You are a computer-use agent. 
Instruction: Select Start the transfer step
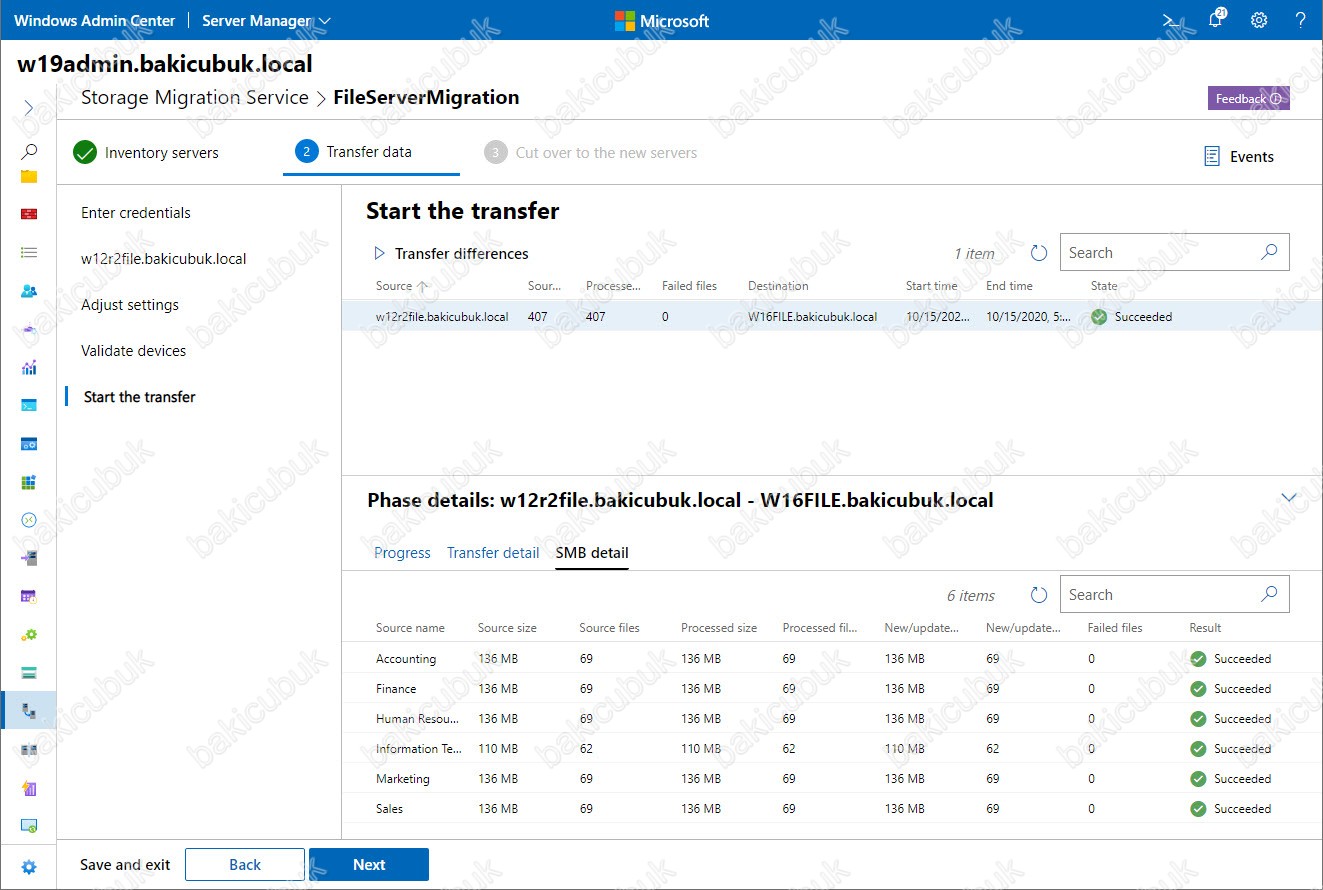click(140, 397)
